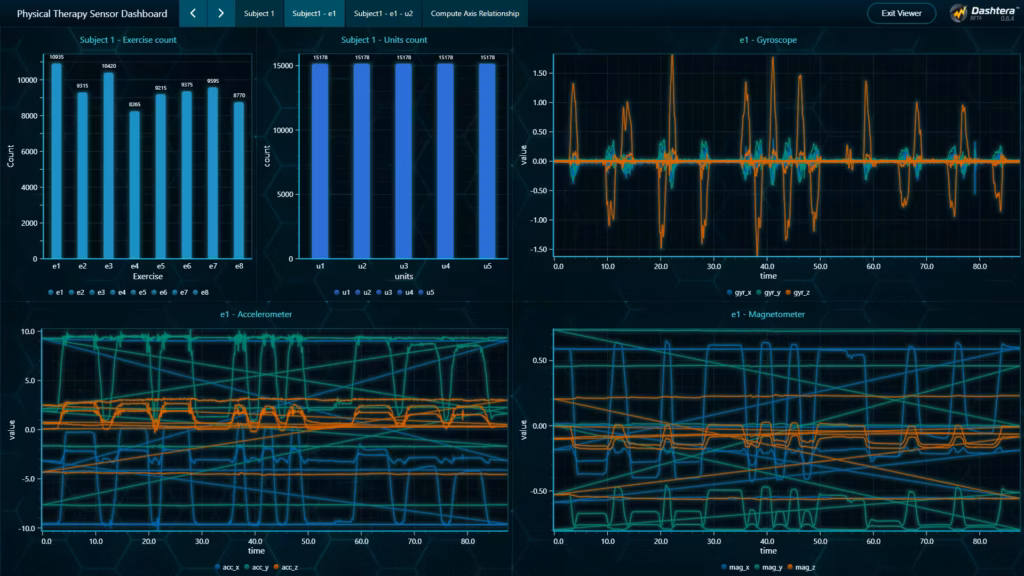The image size is (1024, 576).
Task: Hide acc_z series in the Accelerometer legend
Action: (276, 567)
